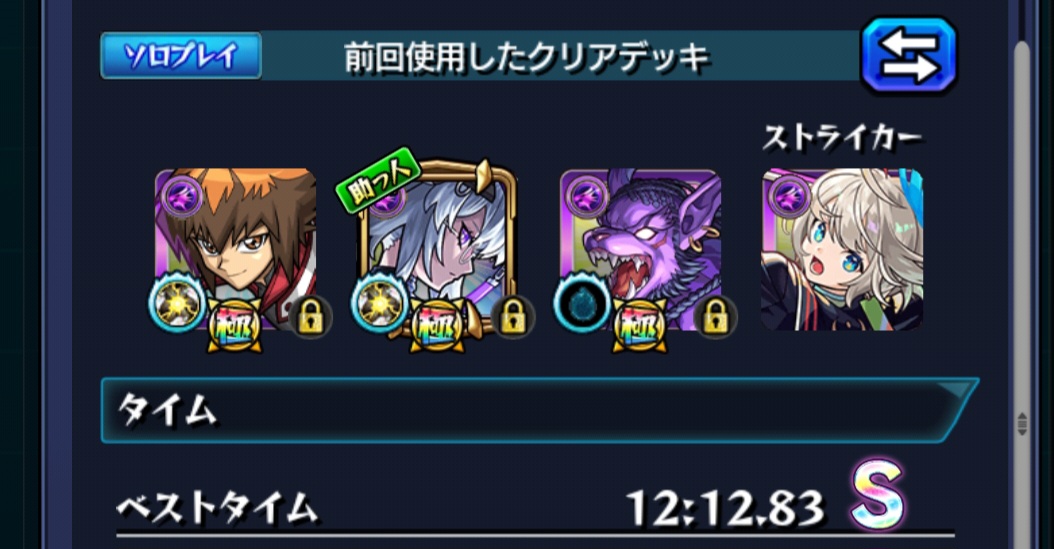Click the rainbow S rank badge
The width and height of the screenshot is (1054, 549).
point(877,494)
